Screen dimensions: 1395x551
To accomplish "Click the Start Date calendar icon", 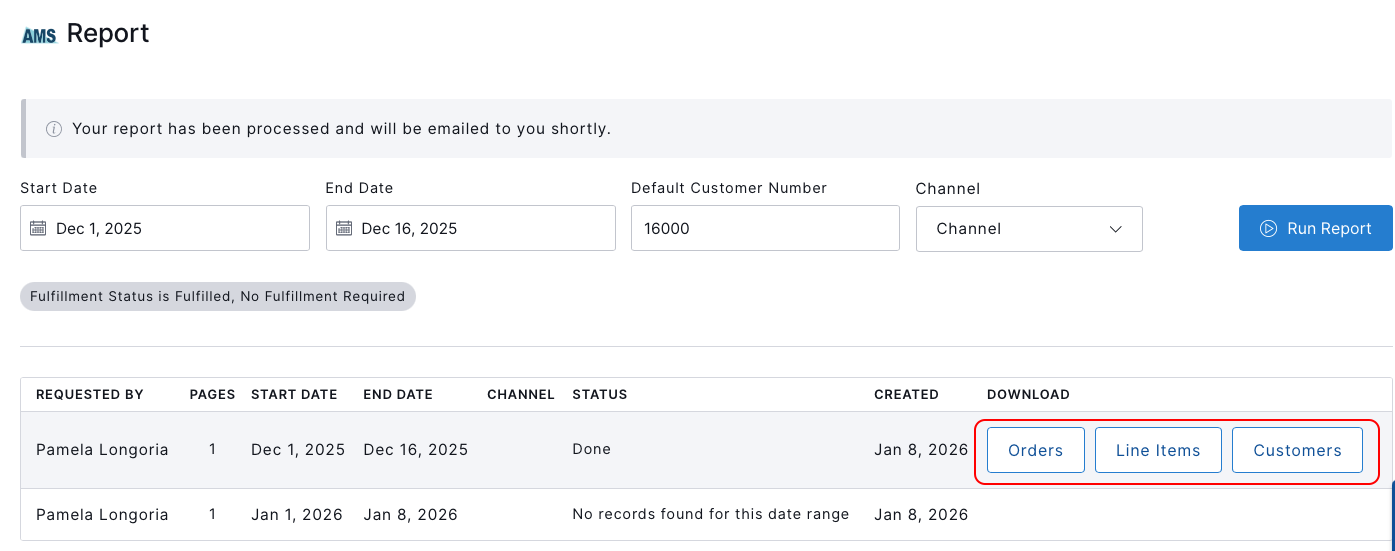I will pyautogui.click(x=38, y=228).
